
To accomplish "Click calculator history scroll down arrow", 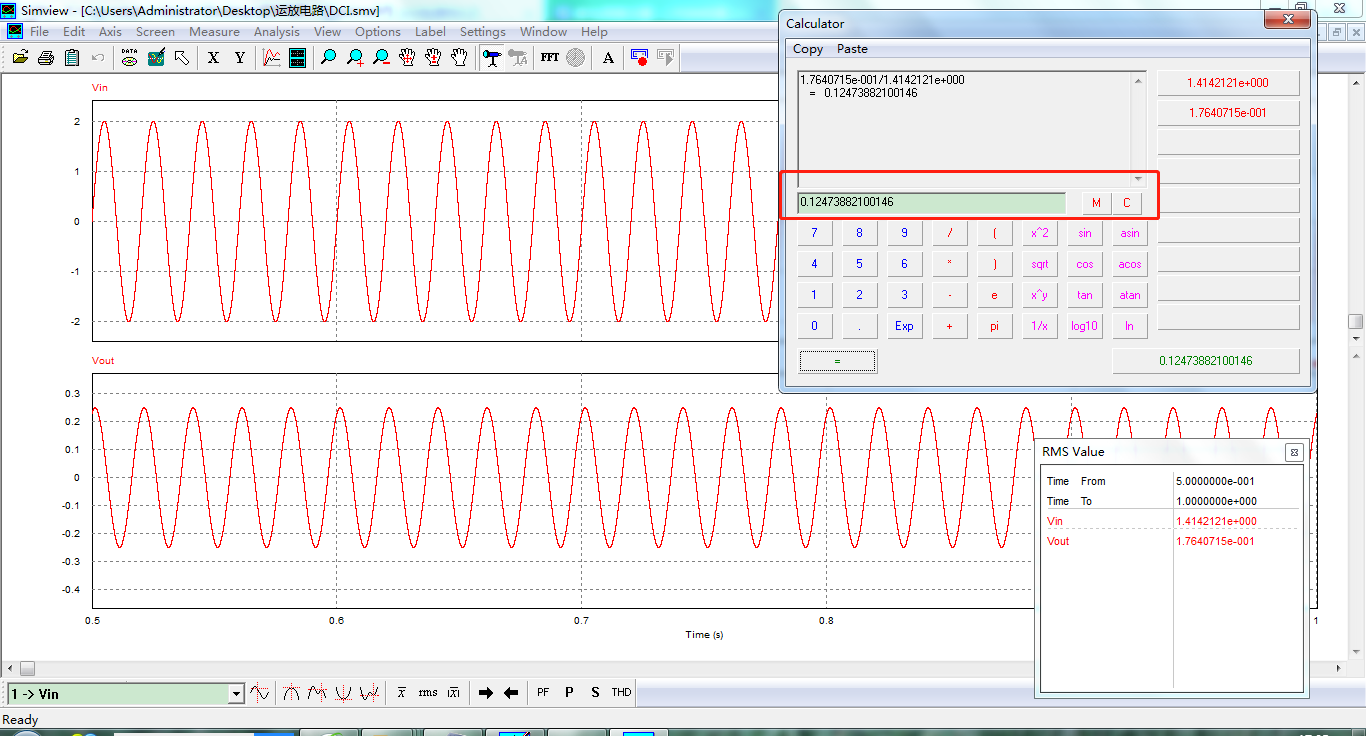I will click(1138, 179).
